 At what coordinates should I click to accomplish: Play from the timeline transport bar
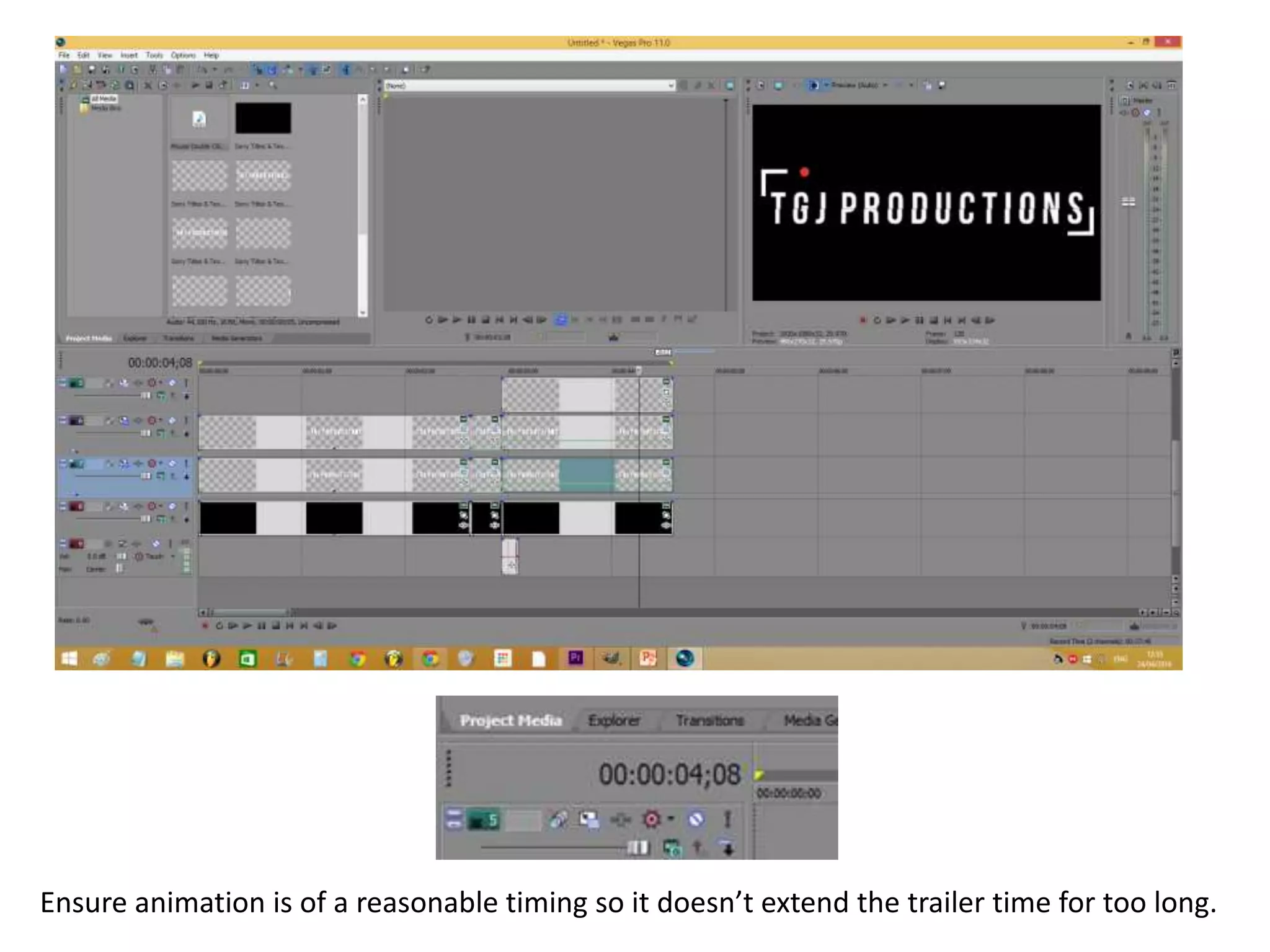pyautogui.click(x=247, y=626)
